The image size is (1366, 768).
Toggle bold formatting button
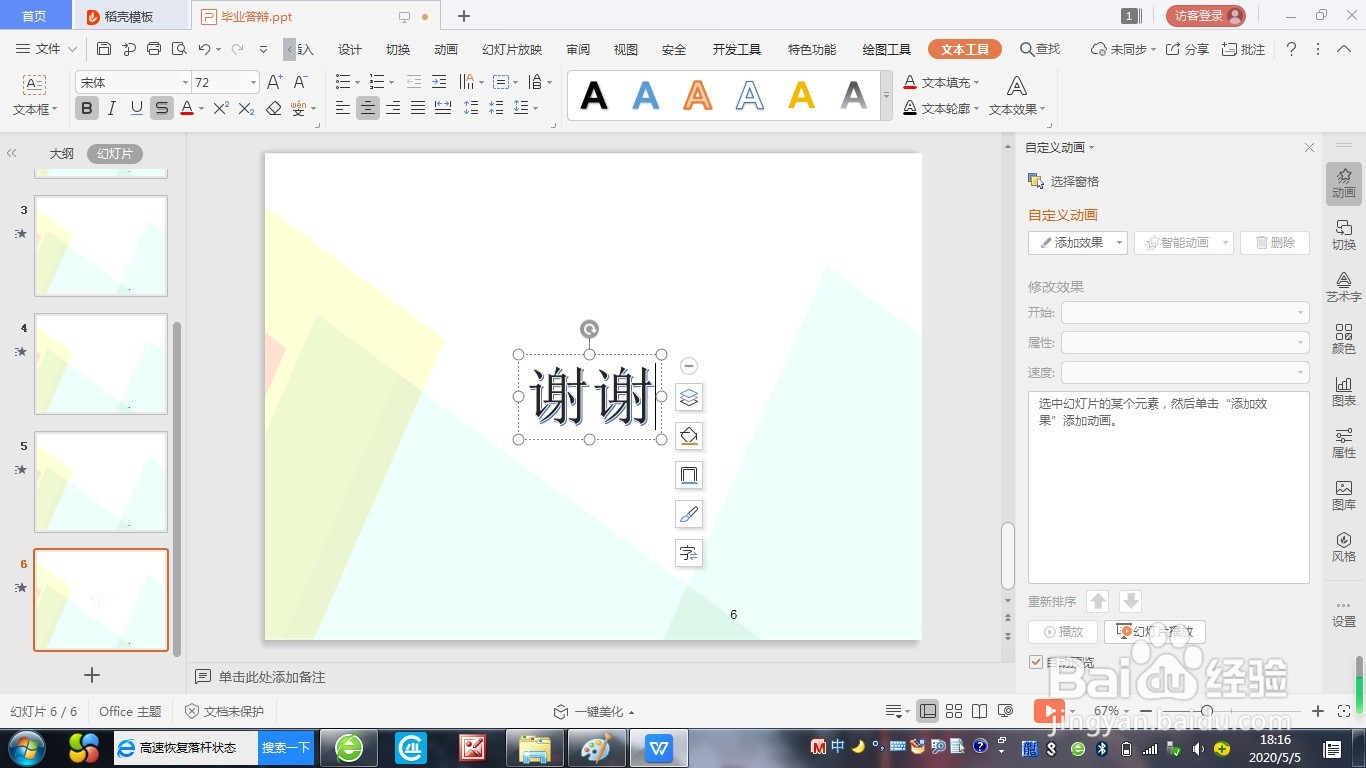[87, 108]
